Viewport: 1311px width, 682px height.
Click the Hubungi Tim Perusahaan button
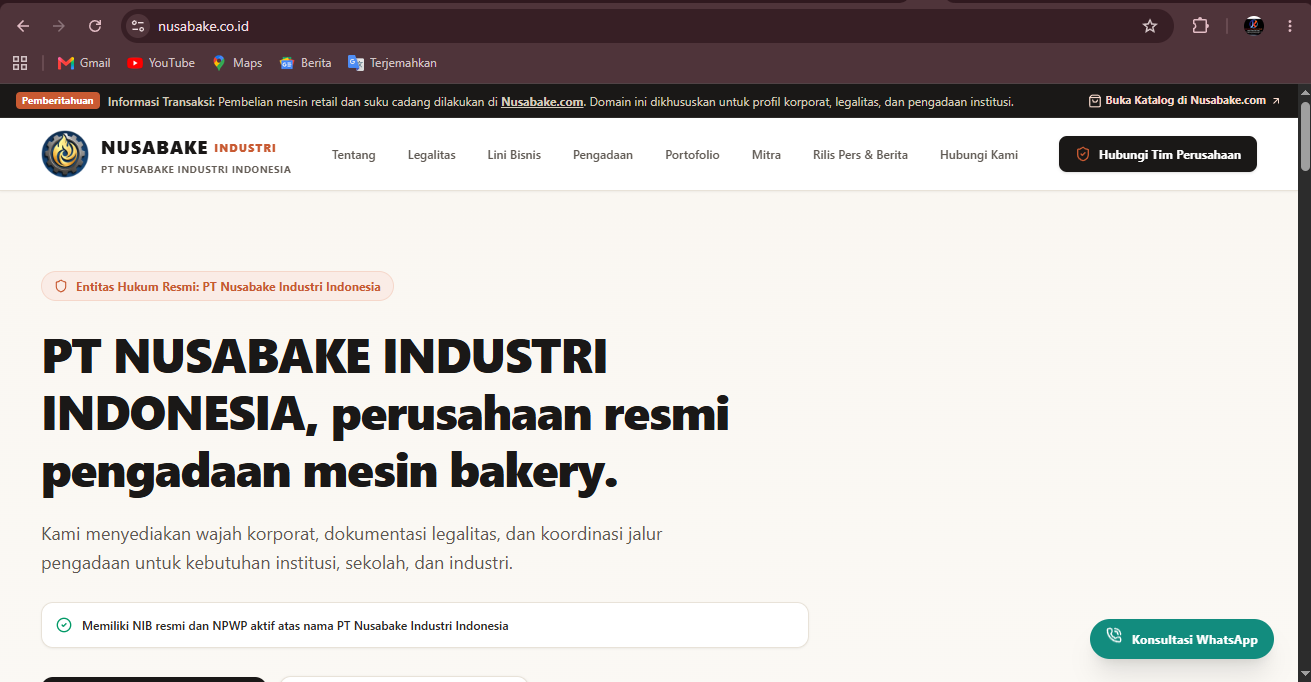(1158, 154)
